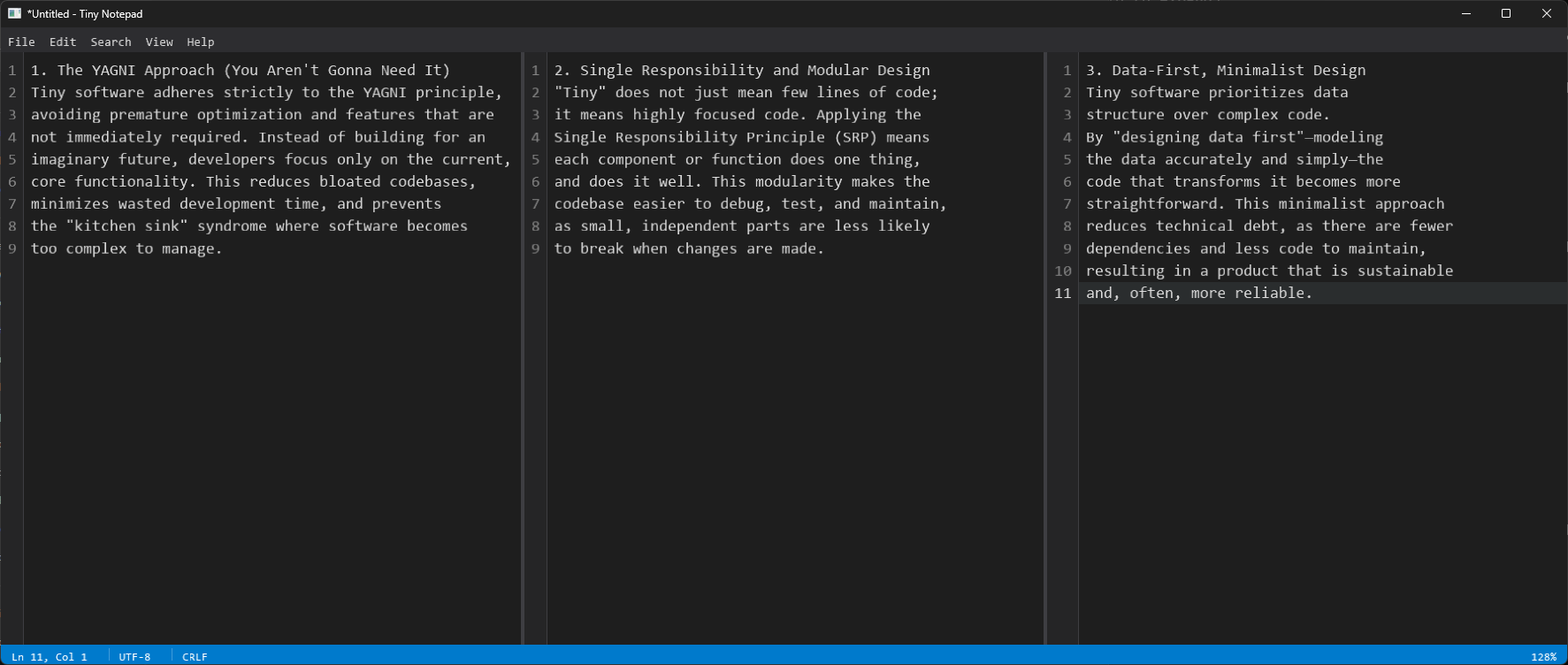
Task: Open the Edit menu
Action: click(63, 42)
